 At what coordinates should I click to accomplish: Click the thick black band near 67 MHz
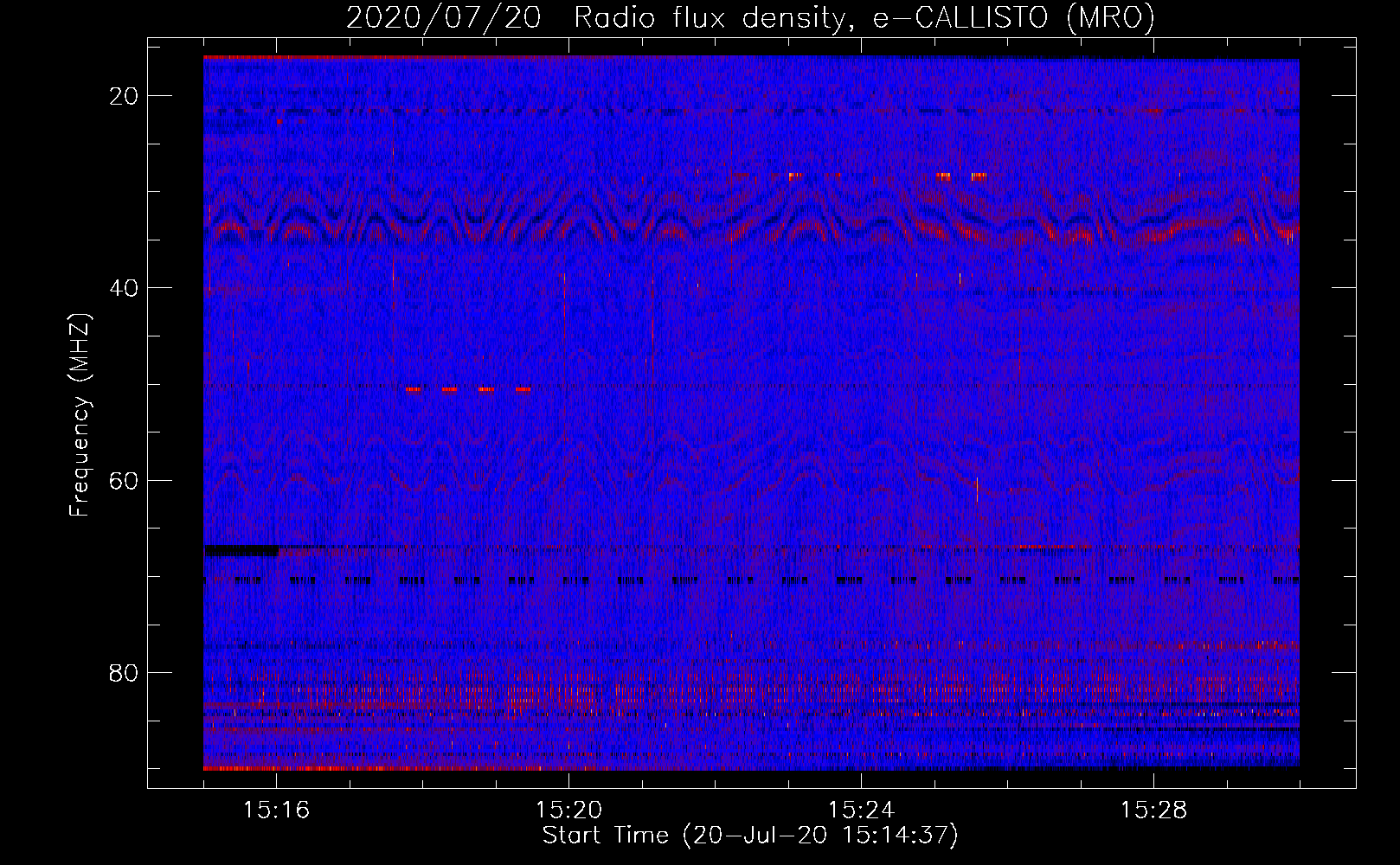pos(241,550)
